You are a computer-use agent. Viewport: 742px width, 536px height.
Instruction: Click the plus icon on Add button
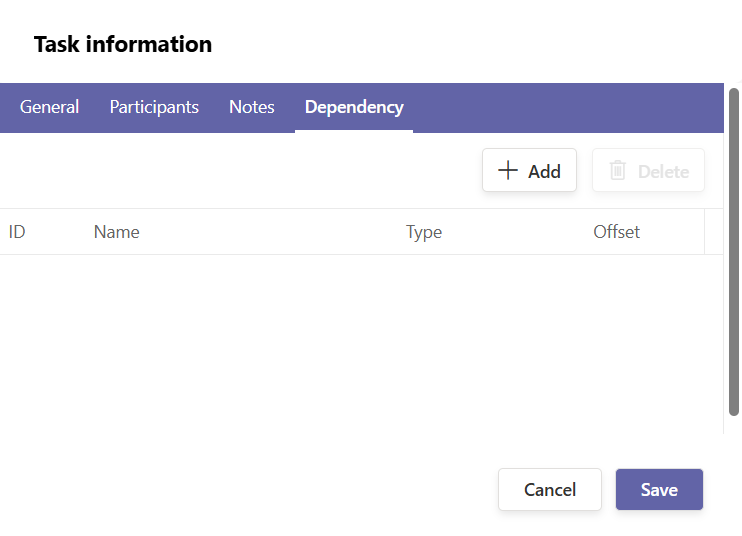coord(508,171)
